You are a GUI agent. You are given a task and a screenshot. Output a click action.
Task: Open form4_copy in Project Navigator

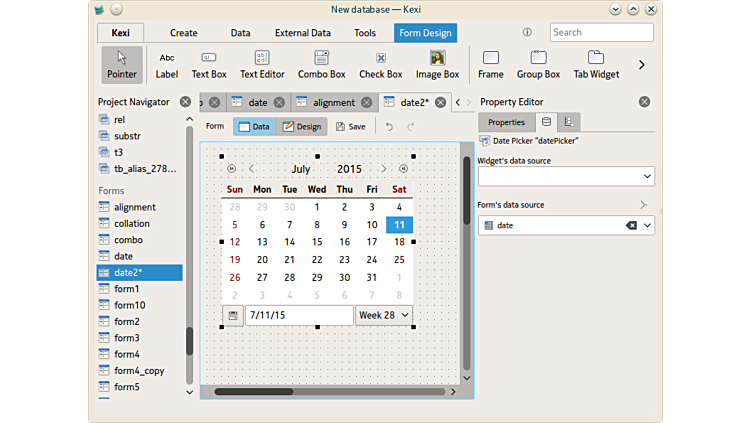pos(139,370)
